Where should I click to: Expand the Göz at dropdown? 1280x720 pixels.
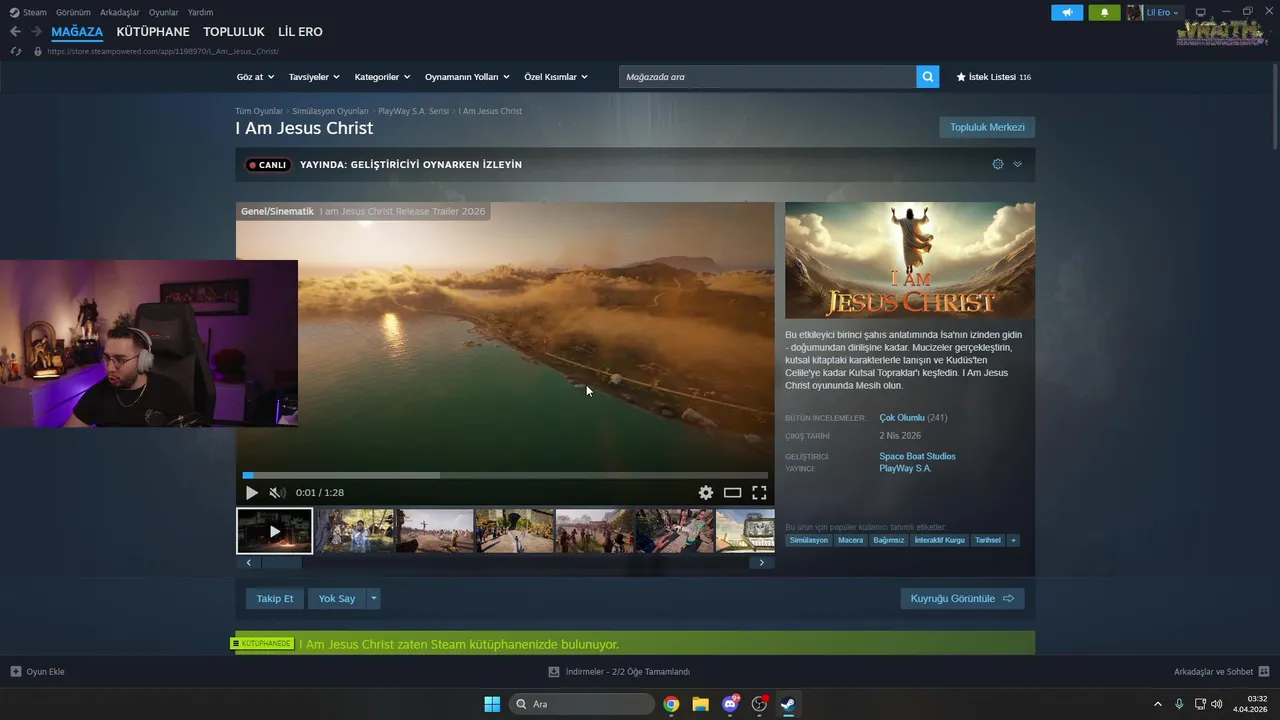point(254,77)
